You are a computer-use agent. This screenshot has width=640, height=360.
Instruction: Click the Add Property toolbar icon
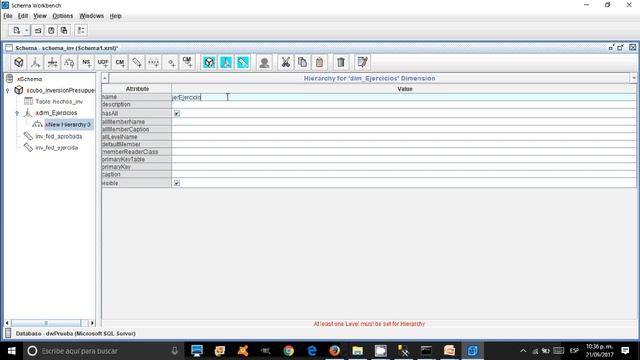click(x=171, y=62)
